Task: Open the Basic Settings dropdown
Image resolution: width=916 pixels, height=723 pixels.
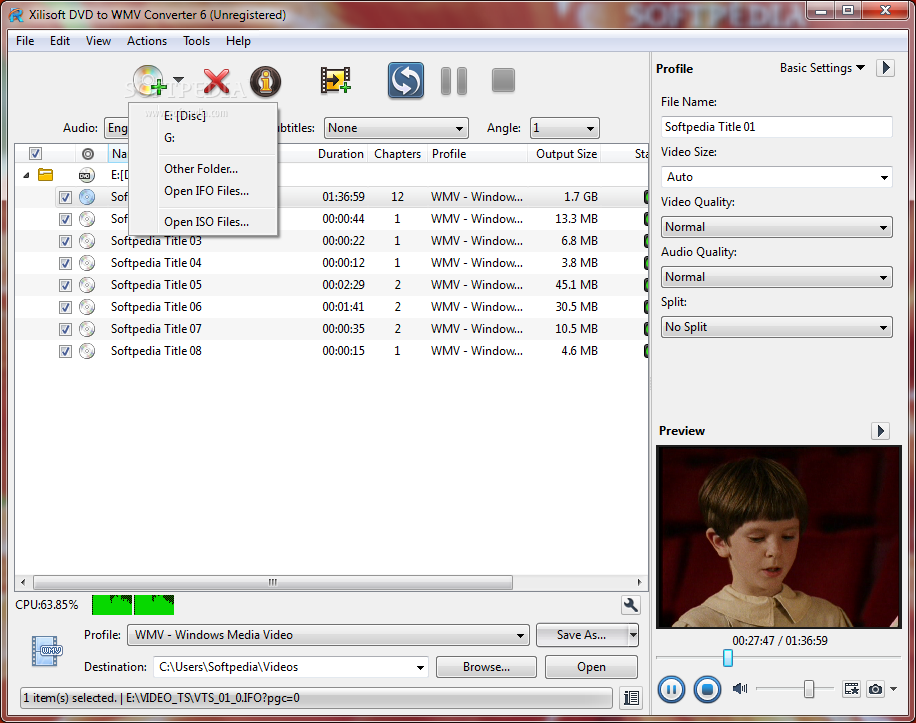Action: 823,68
